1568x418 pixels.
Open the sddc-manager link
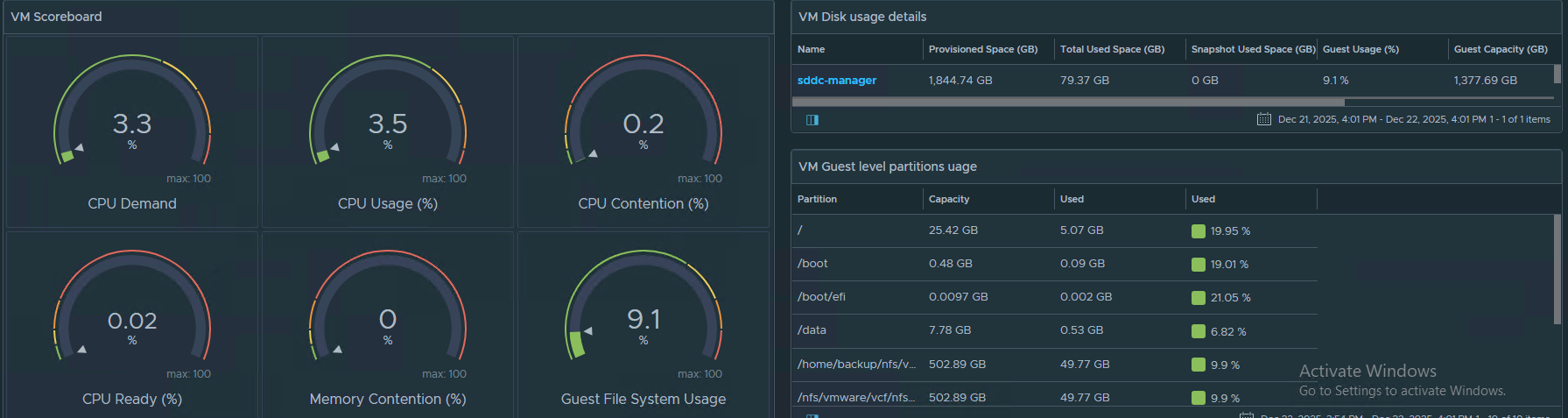point(836,80)
